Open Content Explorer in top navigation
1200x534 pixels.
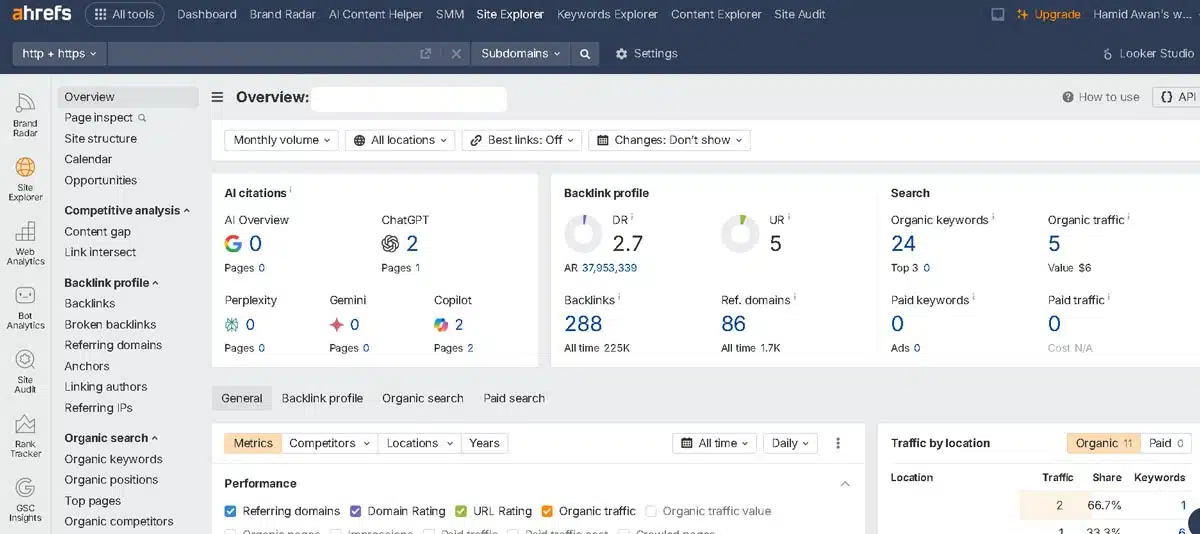point(716,14)
